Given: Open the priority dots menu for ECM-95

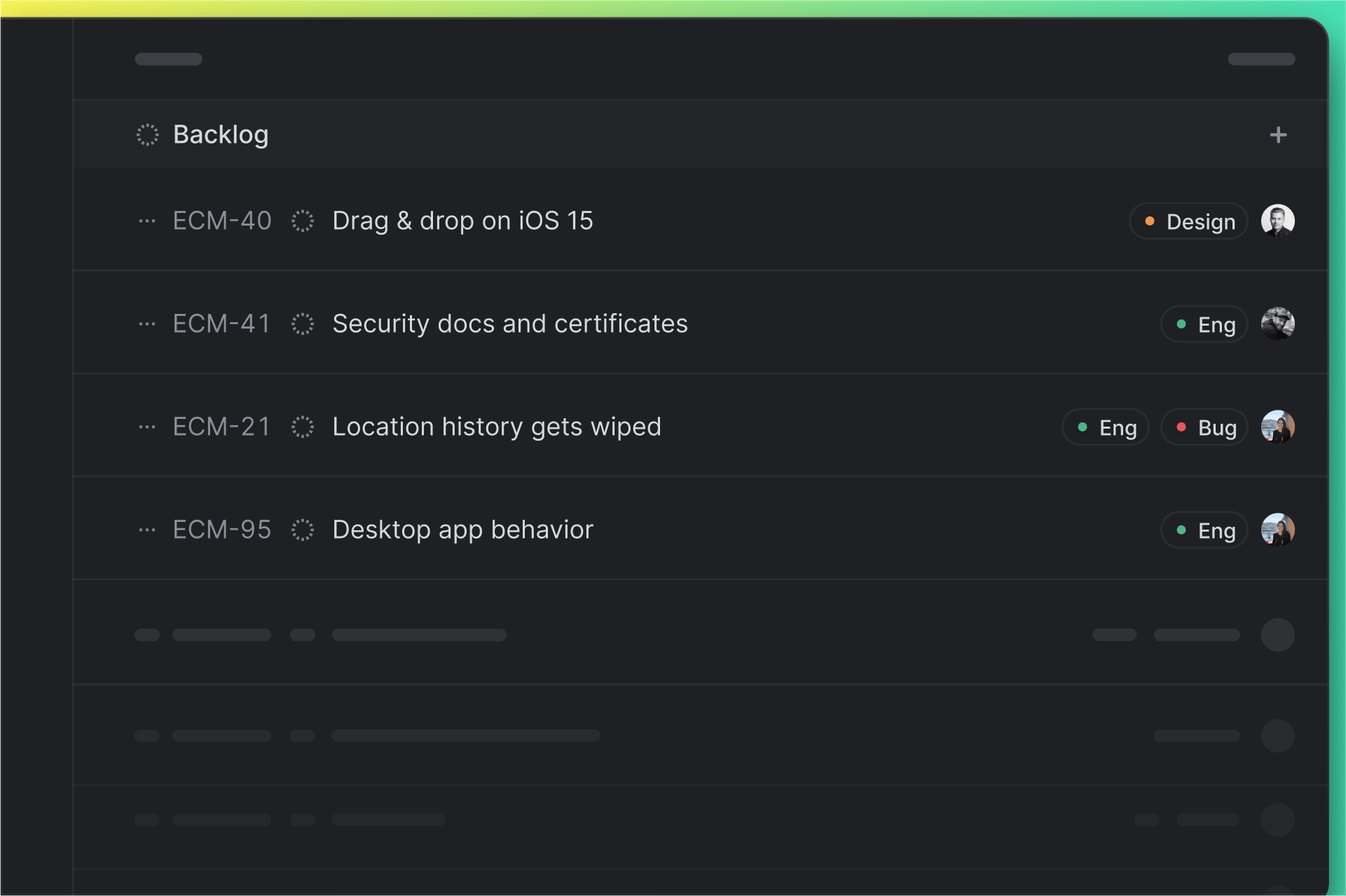Looking at the screenshot, I should (147, 530).
